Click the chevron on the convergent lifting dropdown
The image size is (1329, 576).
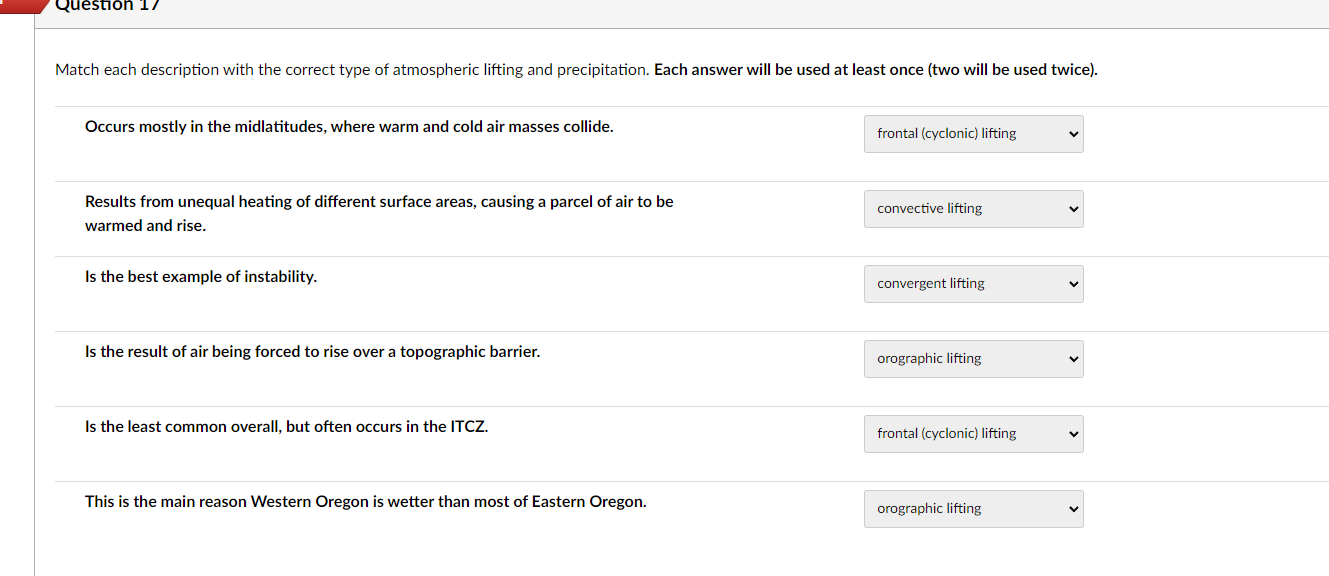[x=1072, y=283]
